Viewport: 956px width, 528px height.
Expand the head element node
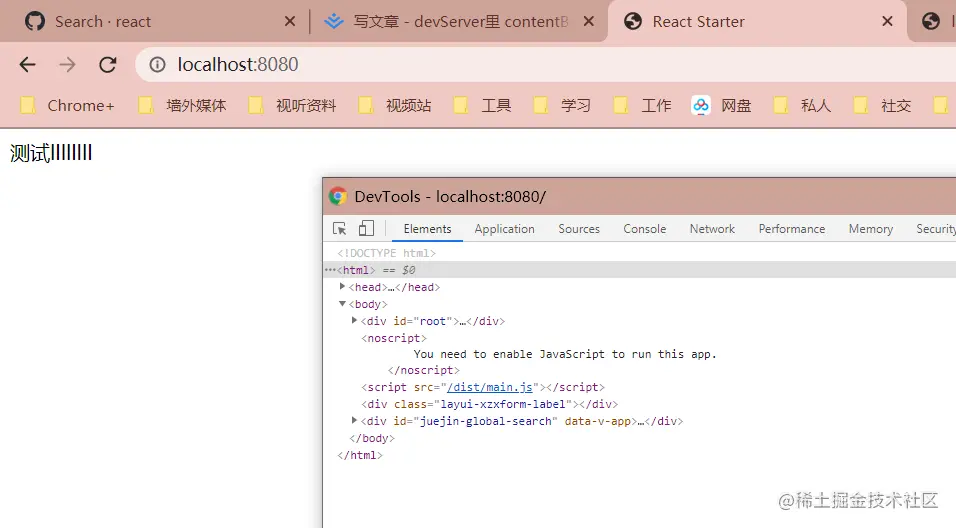point(342,287)
